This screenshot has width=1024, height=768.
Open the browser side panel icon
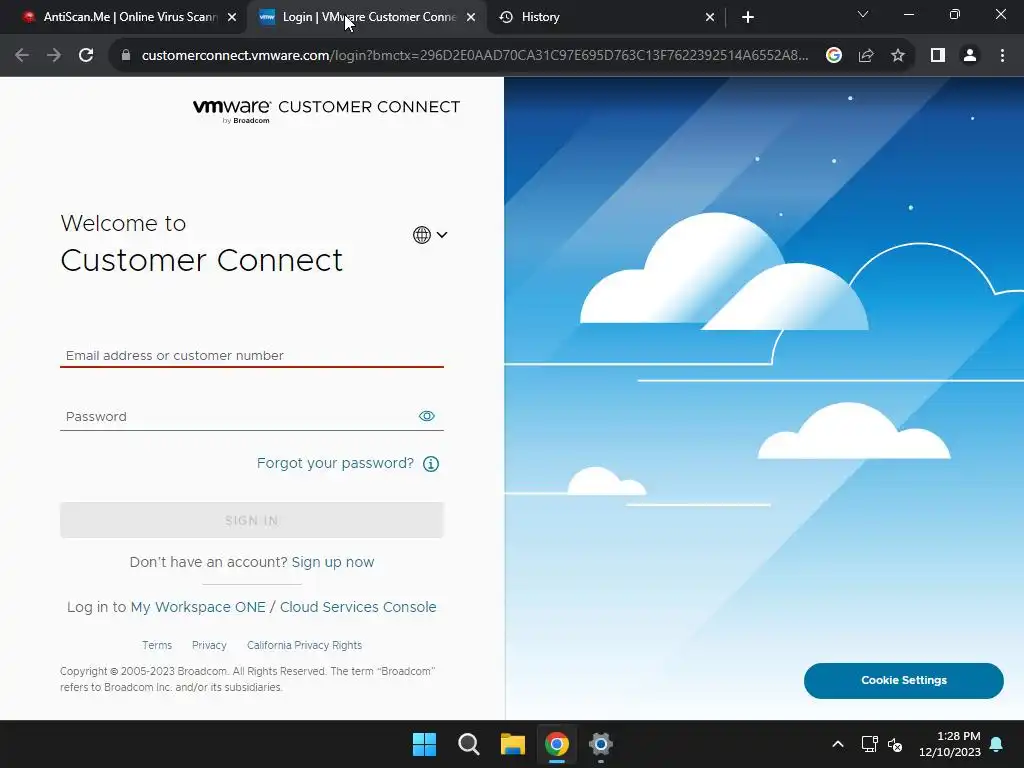coord(938,56)
